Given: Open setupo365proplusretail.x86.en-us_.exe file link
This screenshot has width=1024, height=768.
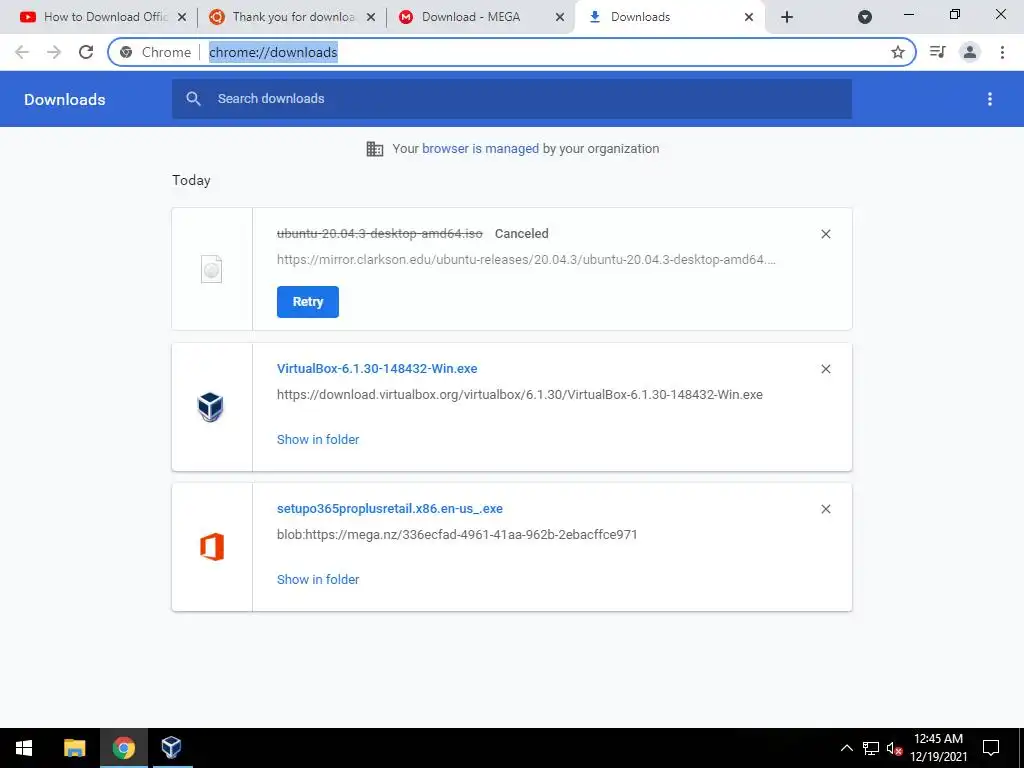Looking at the screenshot, I should tap(390, 508).
